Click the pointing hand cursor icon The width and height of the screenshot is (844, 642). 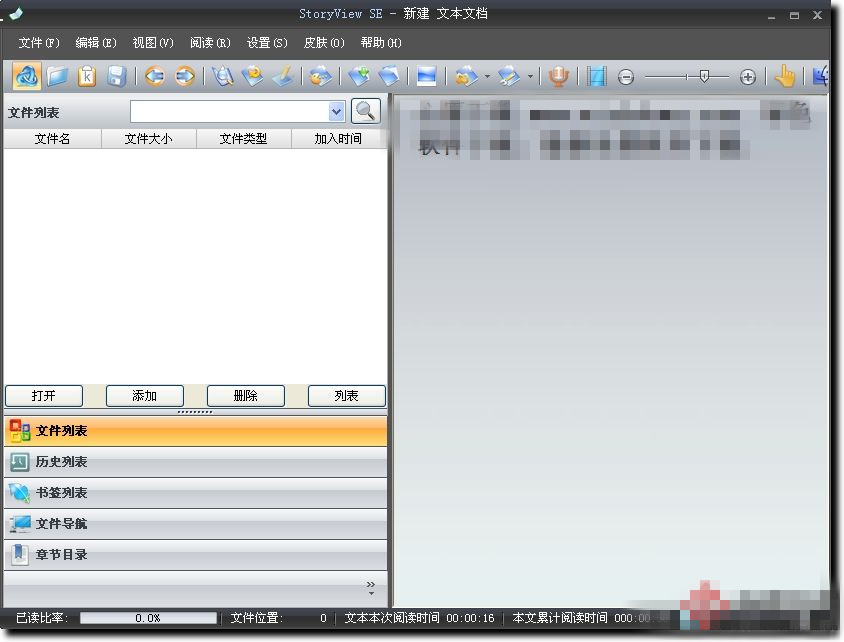785,76
